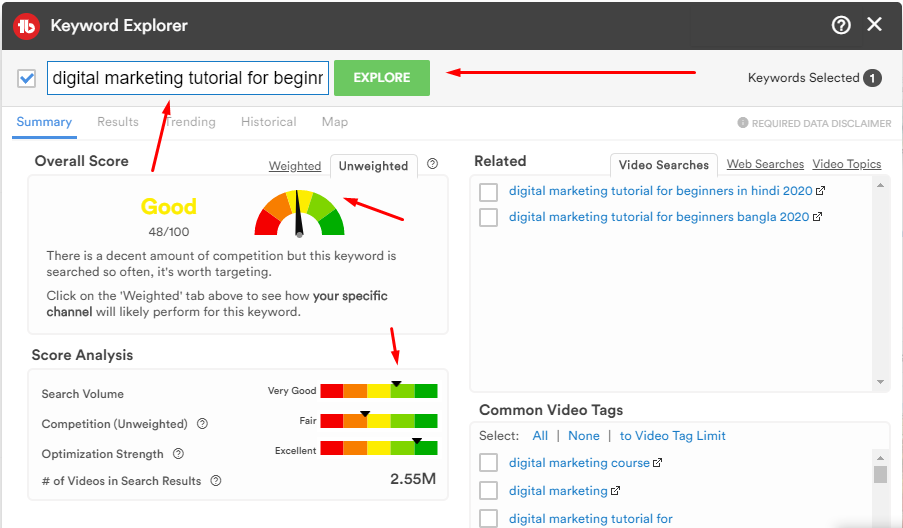Switch to Web Searches tab
The height and width of the screenshot is (528, 903).
pyautogui.click(x=765, y=164)
